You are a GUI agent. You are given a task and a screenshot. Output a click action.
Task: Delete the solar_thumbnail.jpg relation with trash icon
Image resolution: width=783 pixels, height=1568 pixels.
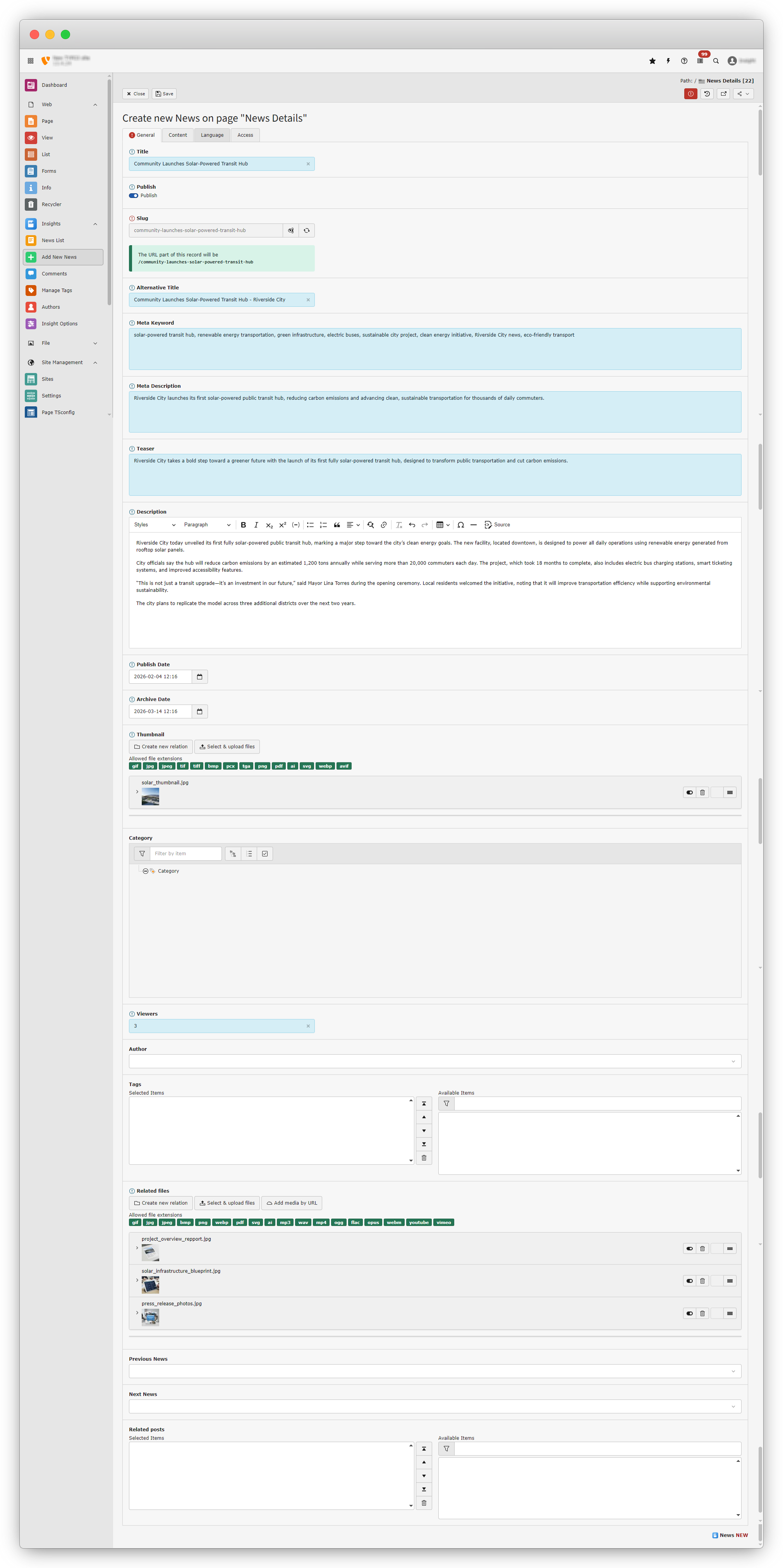702,793
